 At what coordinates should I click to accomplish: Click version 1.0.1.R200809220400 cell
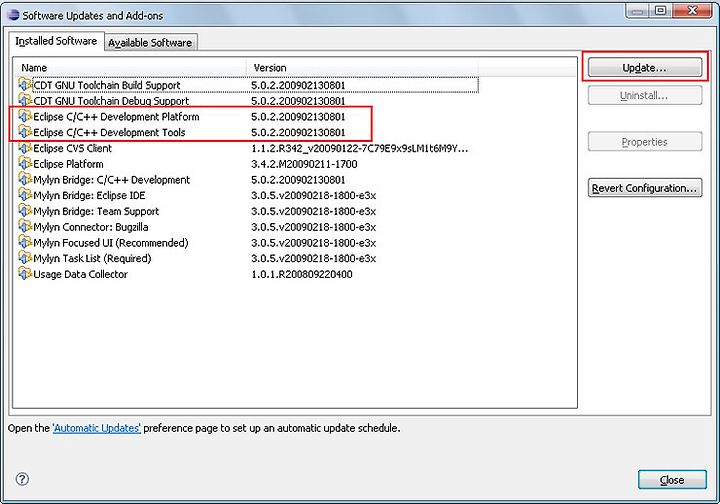pyautogui.click(x=302, y=274)
